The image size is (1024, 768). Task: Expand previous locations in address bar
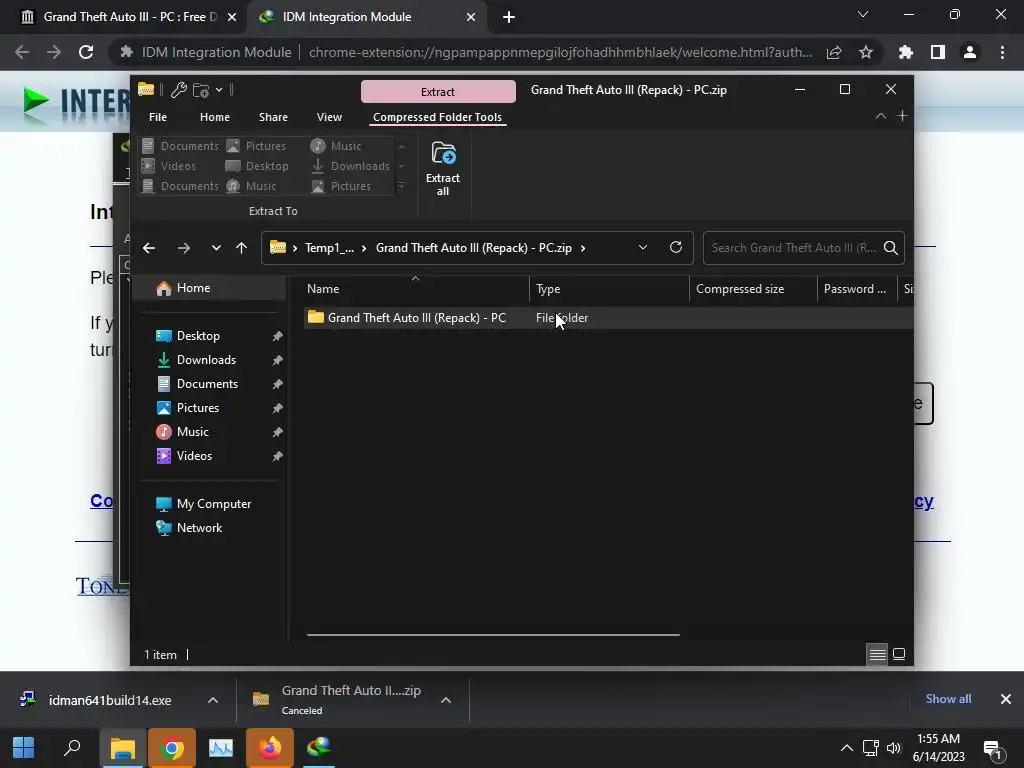click(x=643, y=248)
